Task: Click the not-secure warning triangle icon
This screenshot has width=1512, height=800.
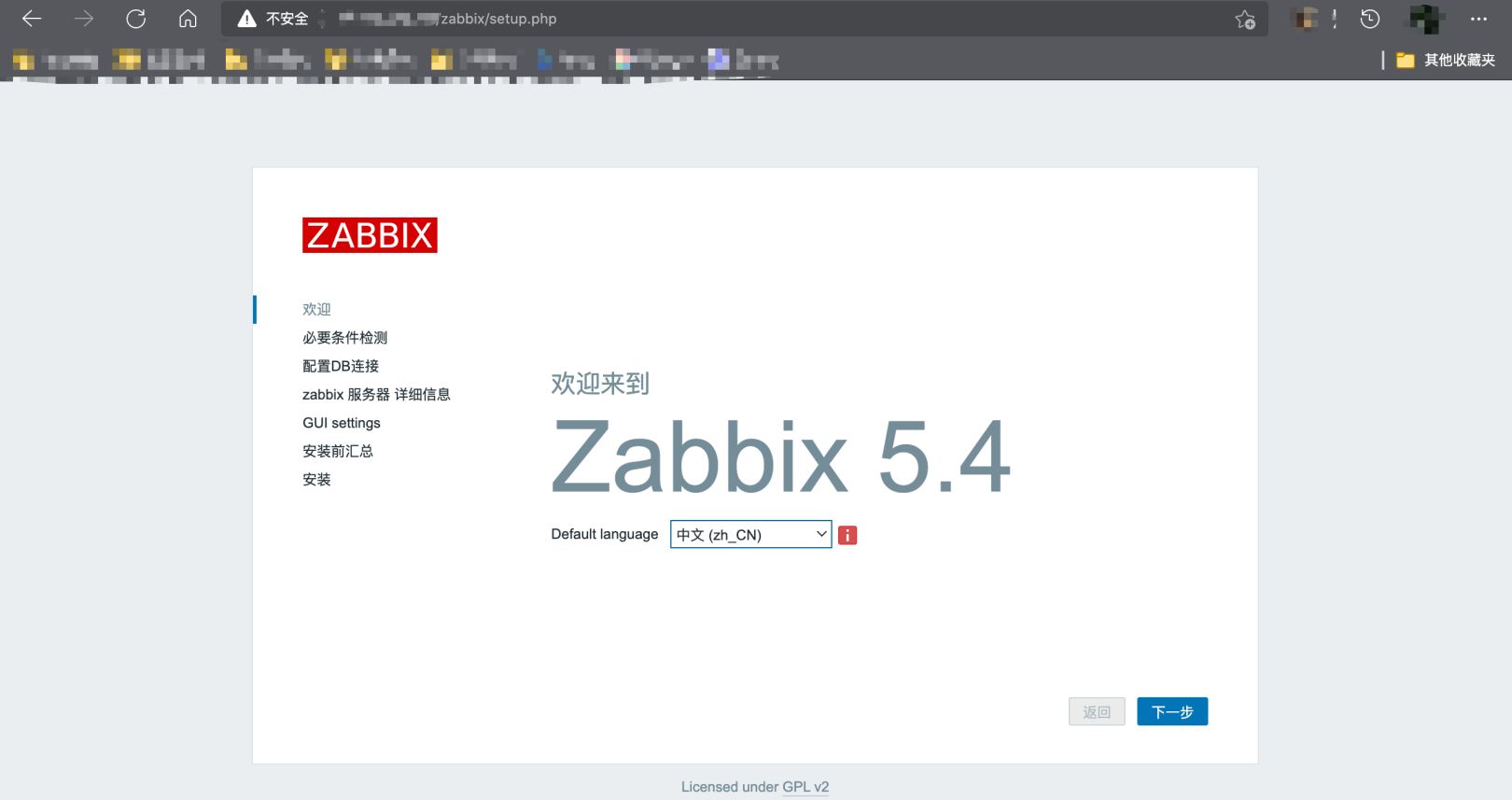Action: (x=246, y=19)
